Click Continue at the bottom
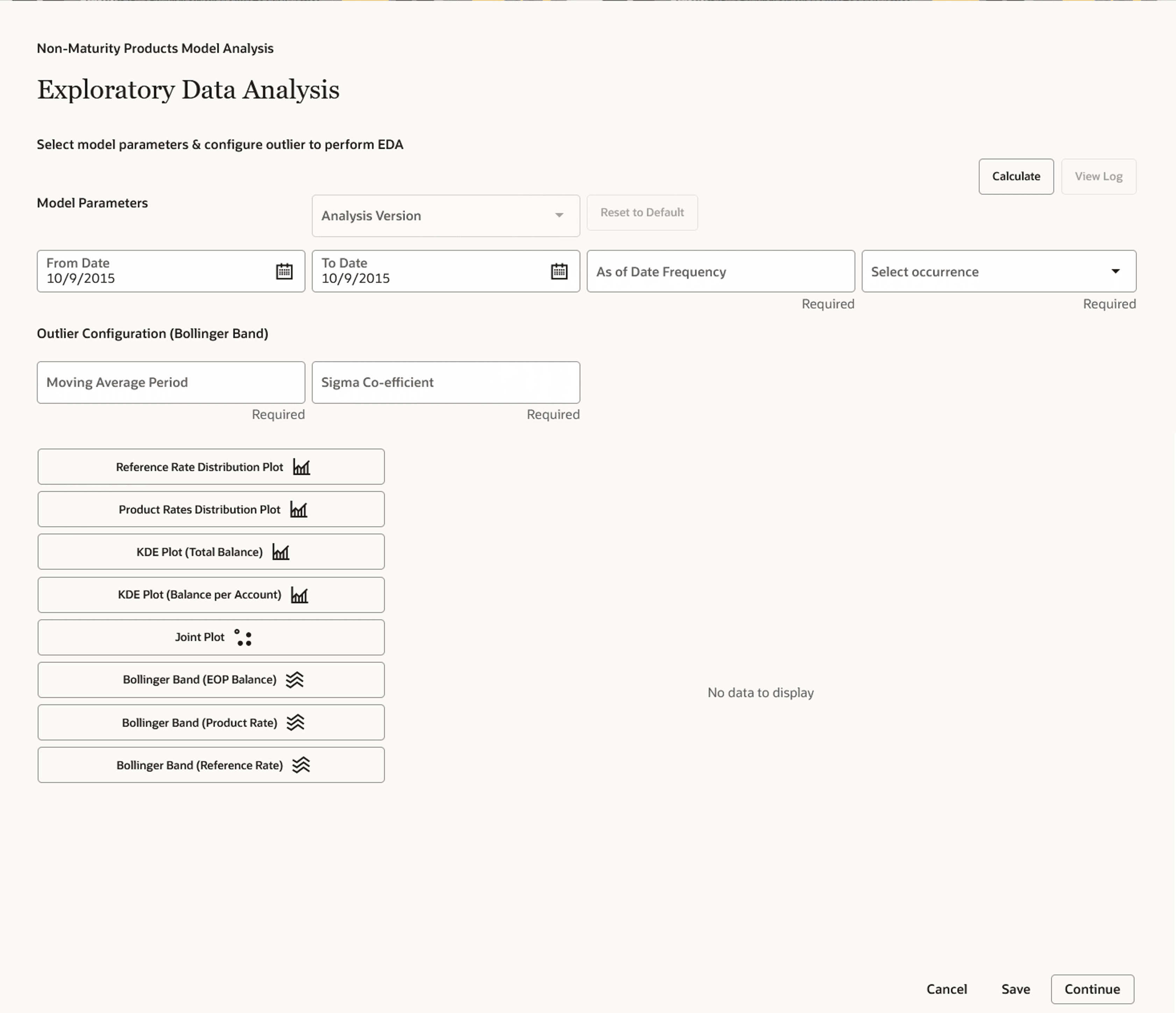Viewport: 1176px width, 1013px height. pyautogui.click(x=1091, y=989)
